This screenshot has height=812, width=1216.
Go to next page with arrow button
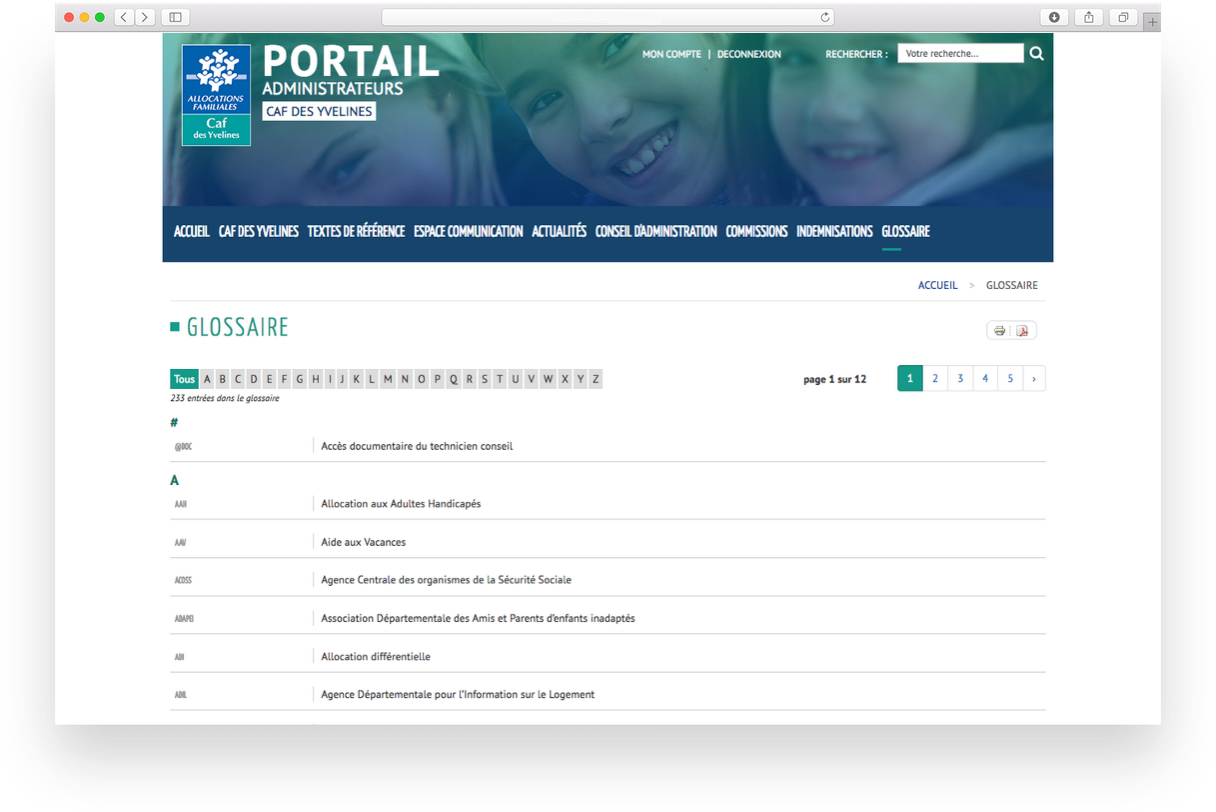pyautogui.click(x=1034, y=378)
